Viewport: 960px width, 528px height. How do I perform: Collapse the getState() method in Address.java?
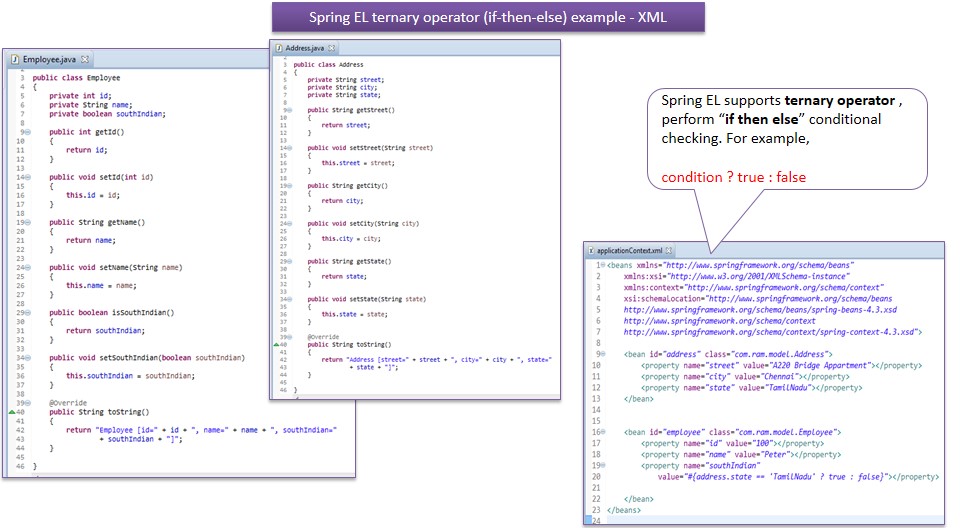tap(290, 262)
